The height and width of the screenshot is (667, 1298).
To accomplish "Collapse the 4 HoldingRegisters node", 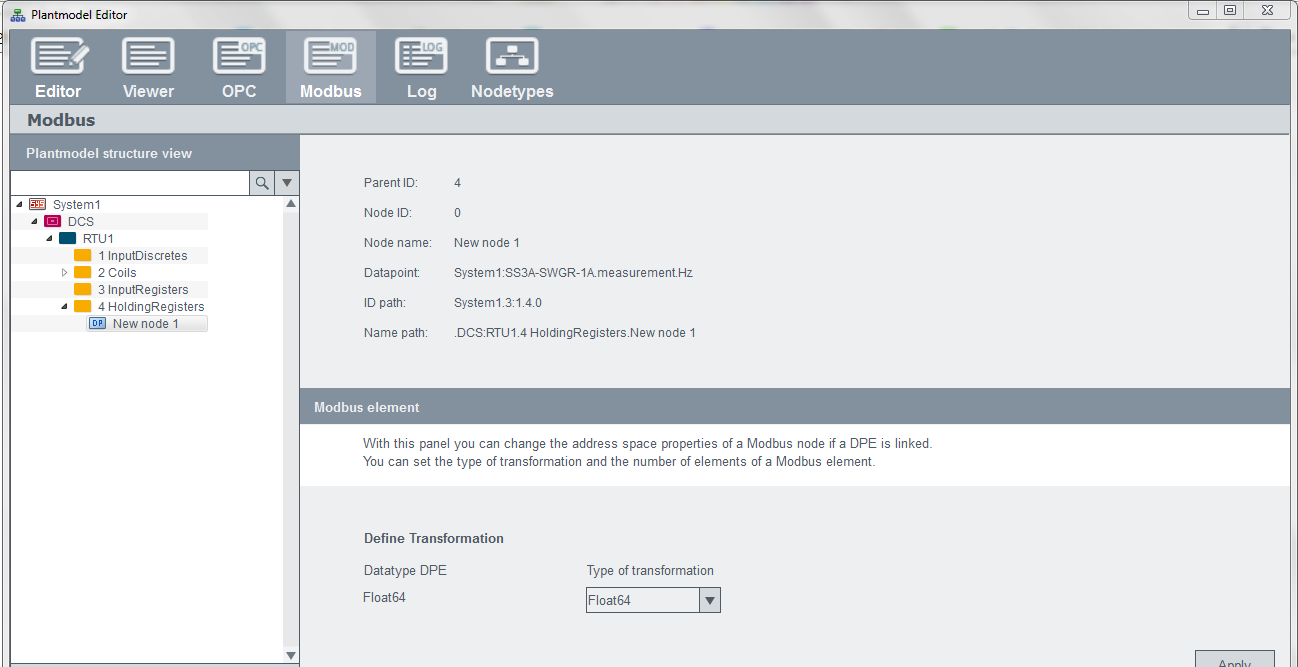I will coord(65,307).
